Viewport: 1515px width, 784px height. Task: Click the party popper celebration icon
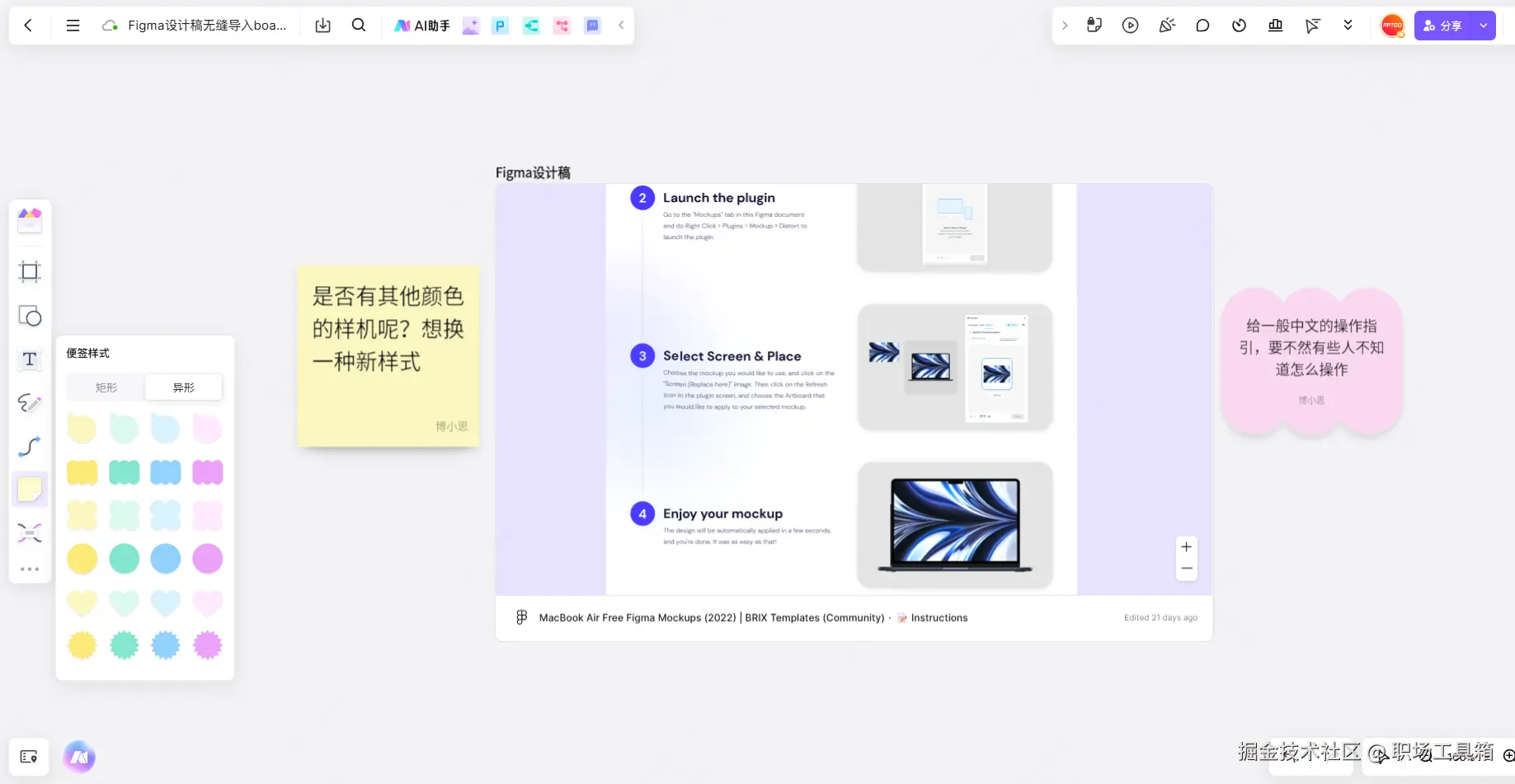pos(1167,26)
